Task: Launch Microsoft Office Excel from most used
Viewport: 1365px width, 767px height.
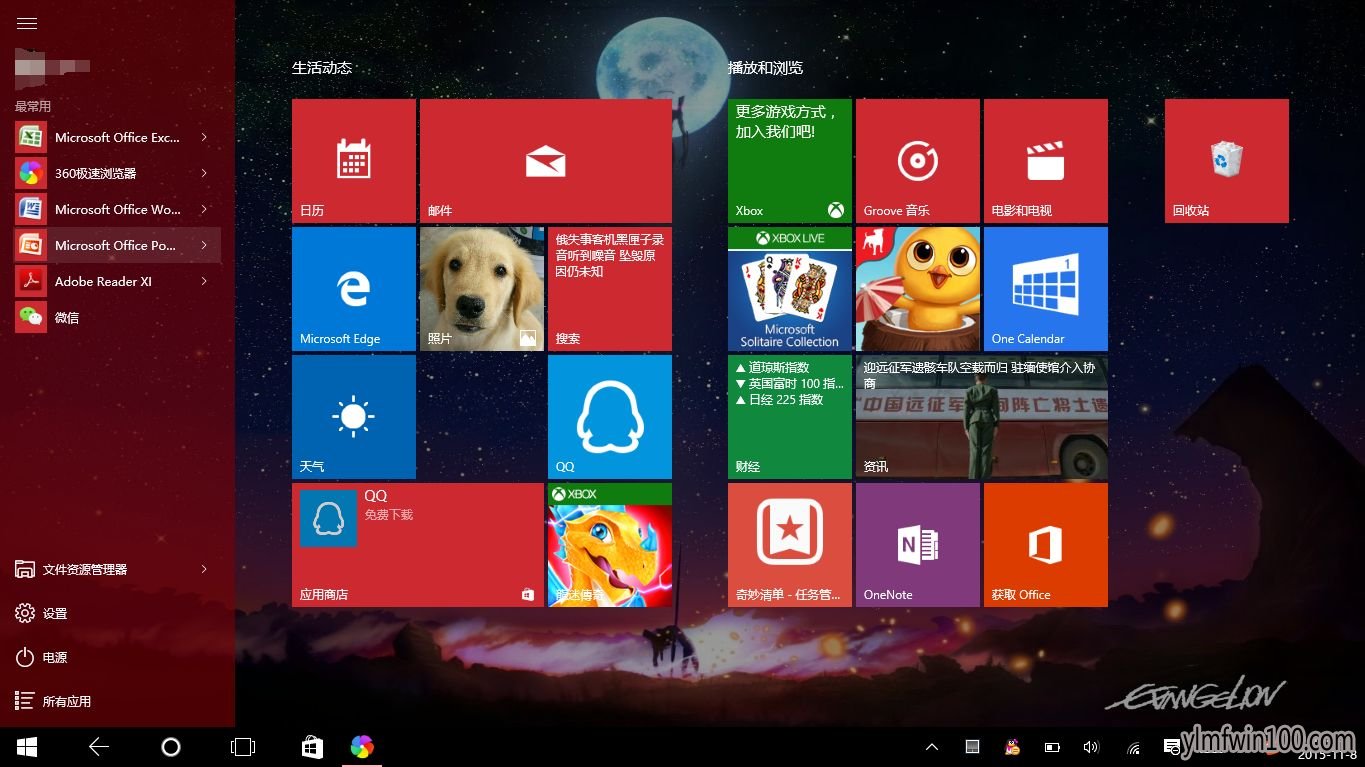Action: [x=117, y=137]
